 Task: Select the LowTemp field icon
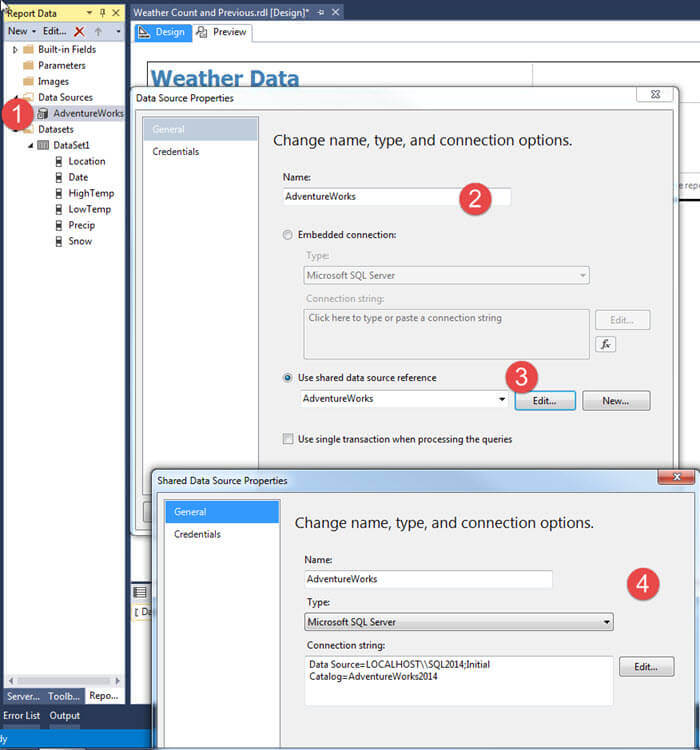[58, 210]
